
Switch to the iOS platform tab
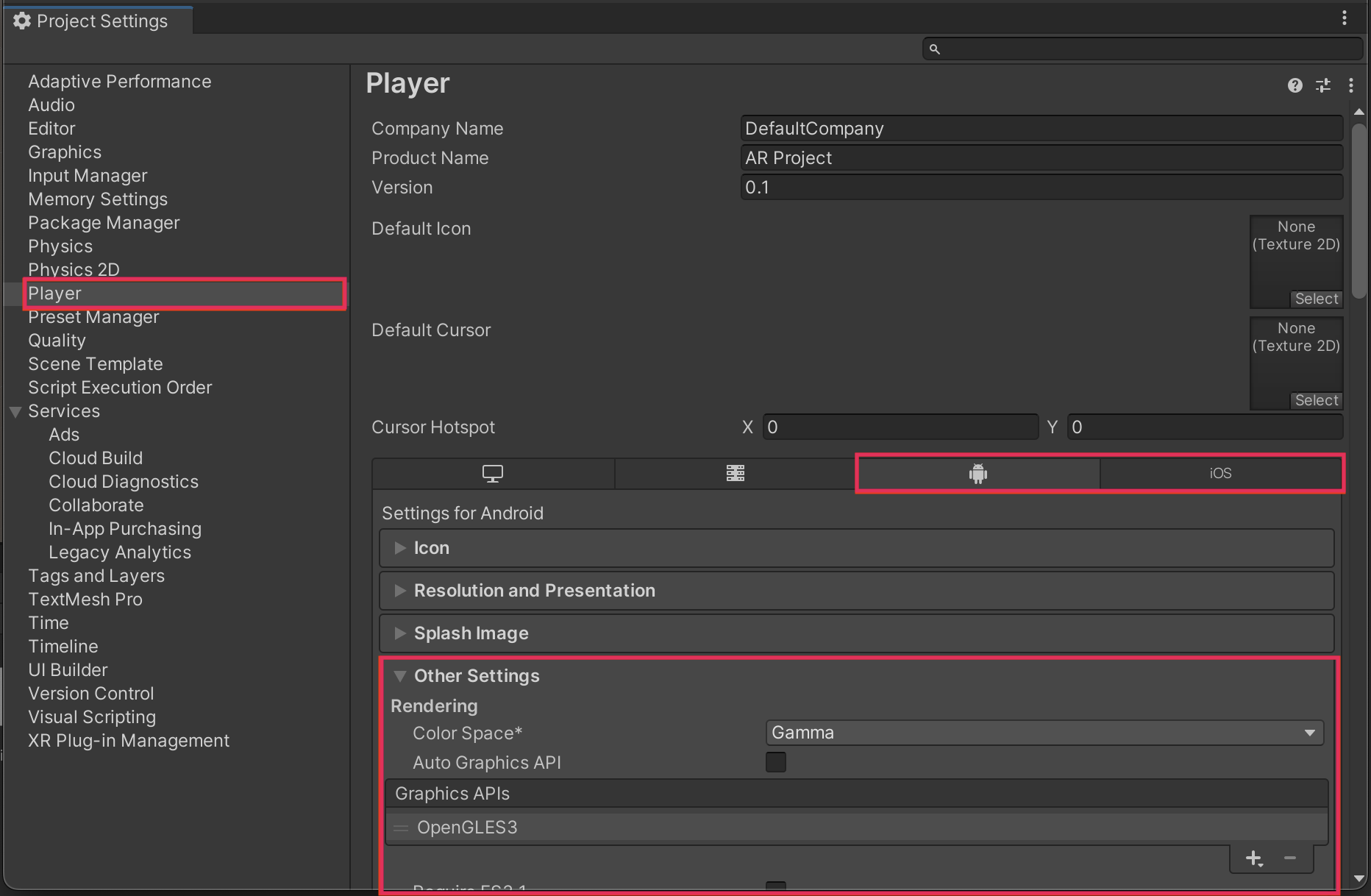pyautogui.click(x=1220, y=474)
